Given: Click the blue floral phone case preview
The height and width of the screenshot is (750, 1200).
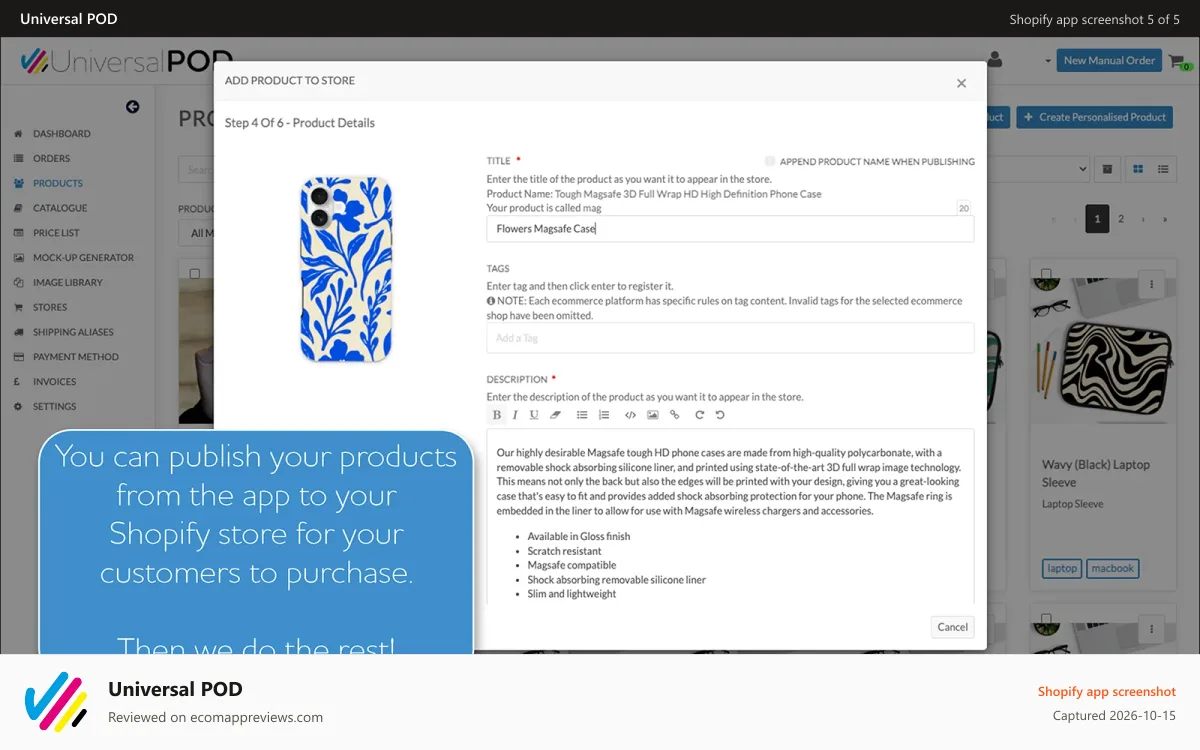Looking at the screenshot, I should tap(346, 269).
